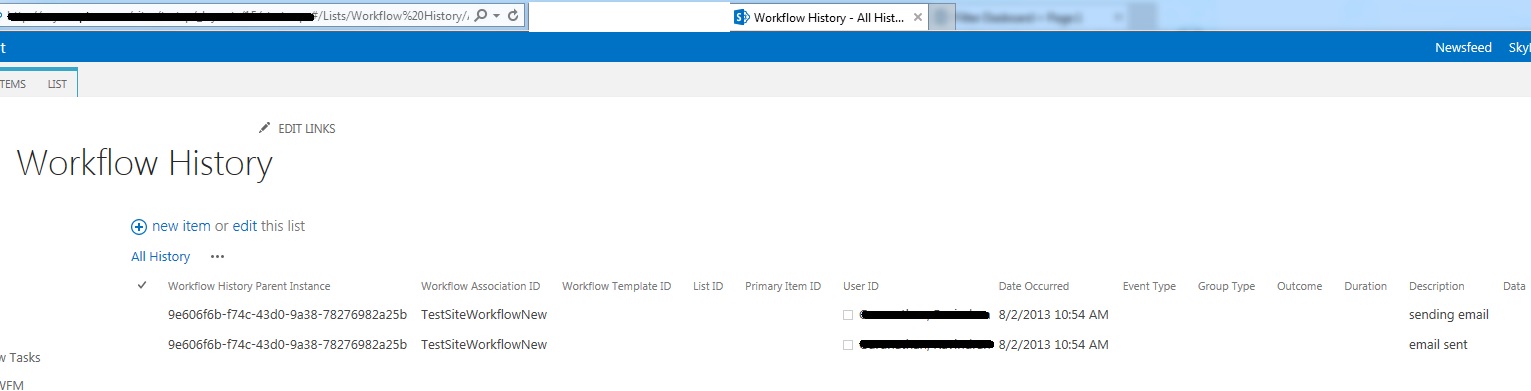Screen dimensions: 1531x391
Task: Click the Group Type column header
Action: (x=1226, y=287)
